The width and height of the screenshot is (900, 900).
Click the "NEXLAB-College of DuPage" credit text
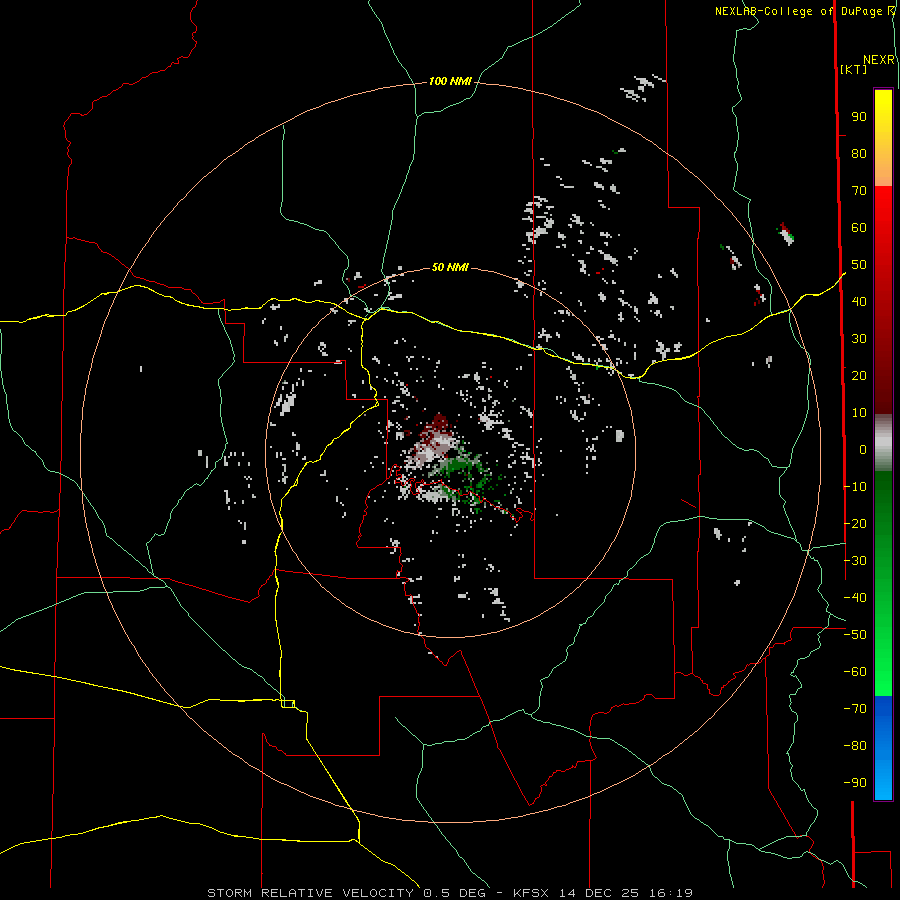(x=799, y=11)
